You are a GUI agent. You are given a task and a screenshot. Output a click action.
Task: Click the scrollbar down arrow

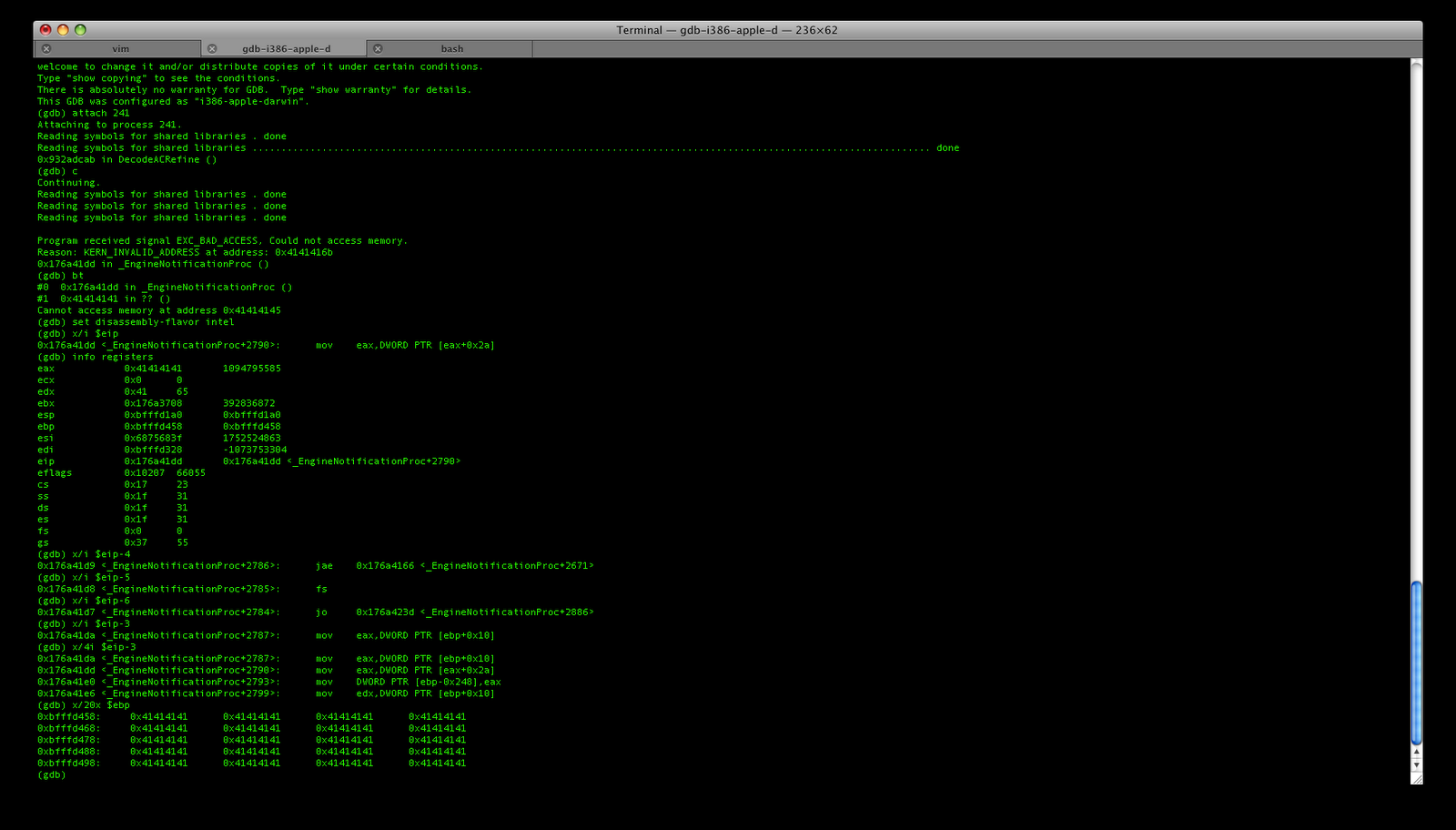coord(1416,766)
